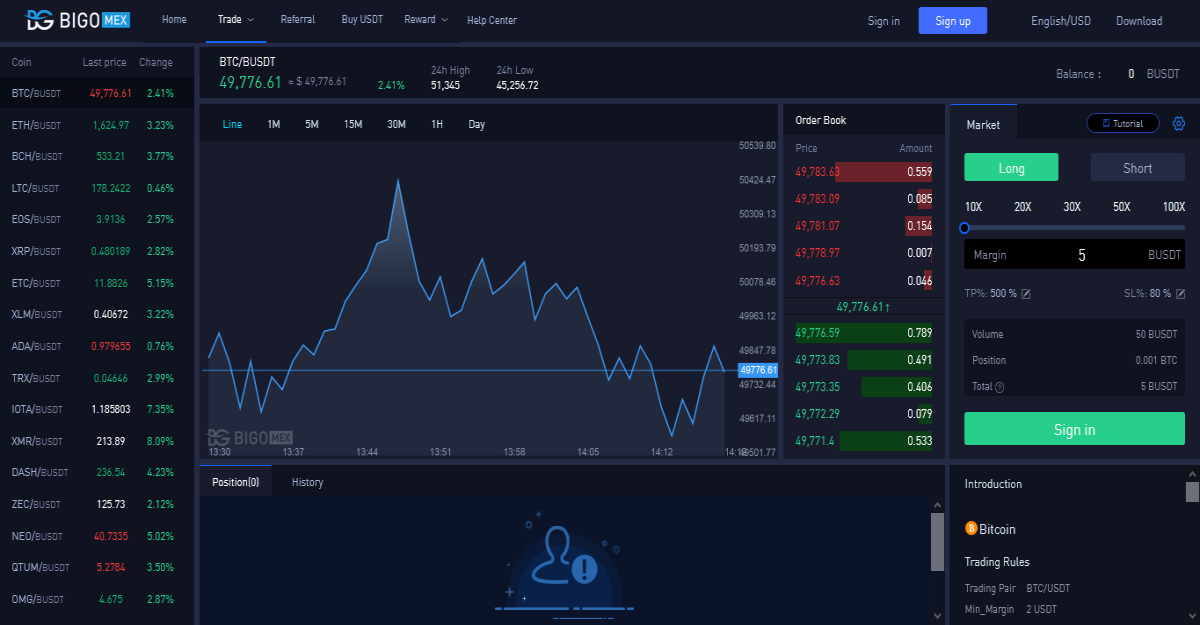
Task: Click the BIGO MEX logo
Action: [78, 19]
